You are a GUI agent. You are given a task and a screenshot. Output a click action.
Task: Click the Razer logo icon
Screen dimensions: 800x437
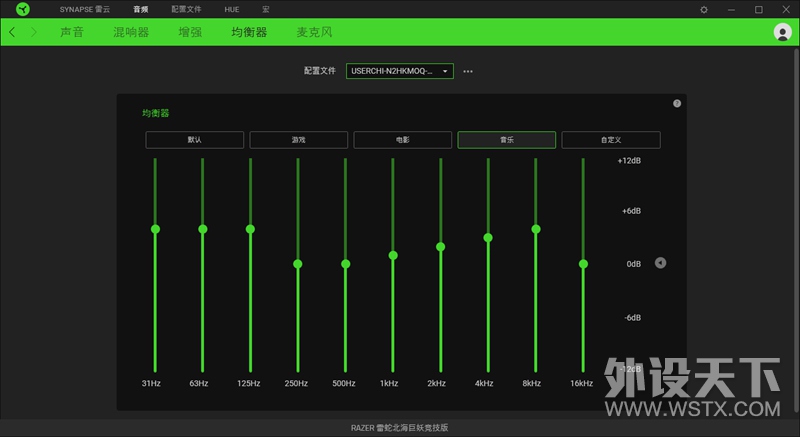(23, 9)
